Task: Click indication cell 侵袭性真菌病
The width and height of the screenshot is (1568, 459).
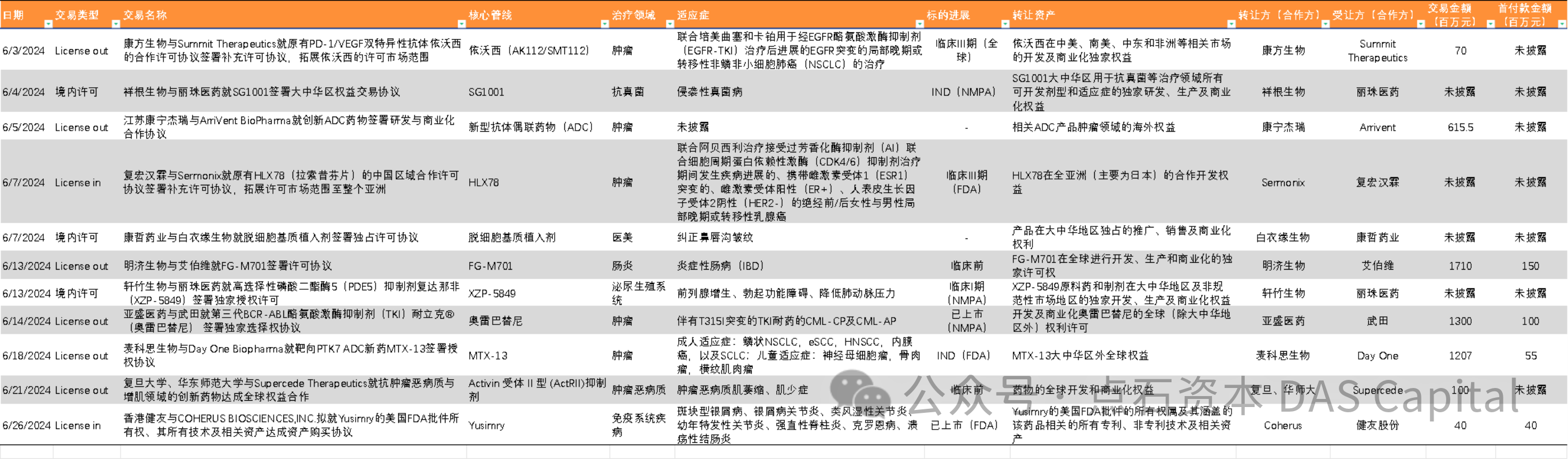Action: point(710,92)
